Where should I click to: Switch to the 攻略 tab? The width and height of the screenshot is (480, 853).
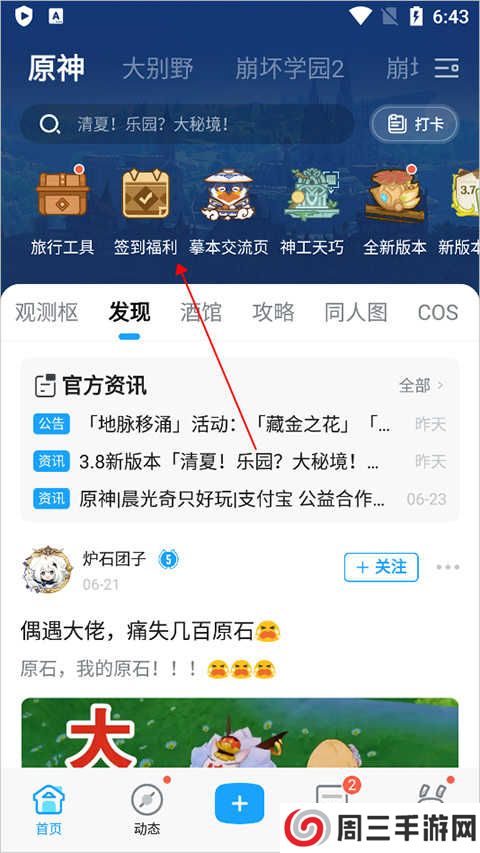point(273,313)
